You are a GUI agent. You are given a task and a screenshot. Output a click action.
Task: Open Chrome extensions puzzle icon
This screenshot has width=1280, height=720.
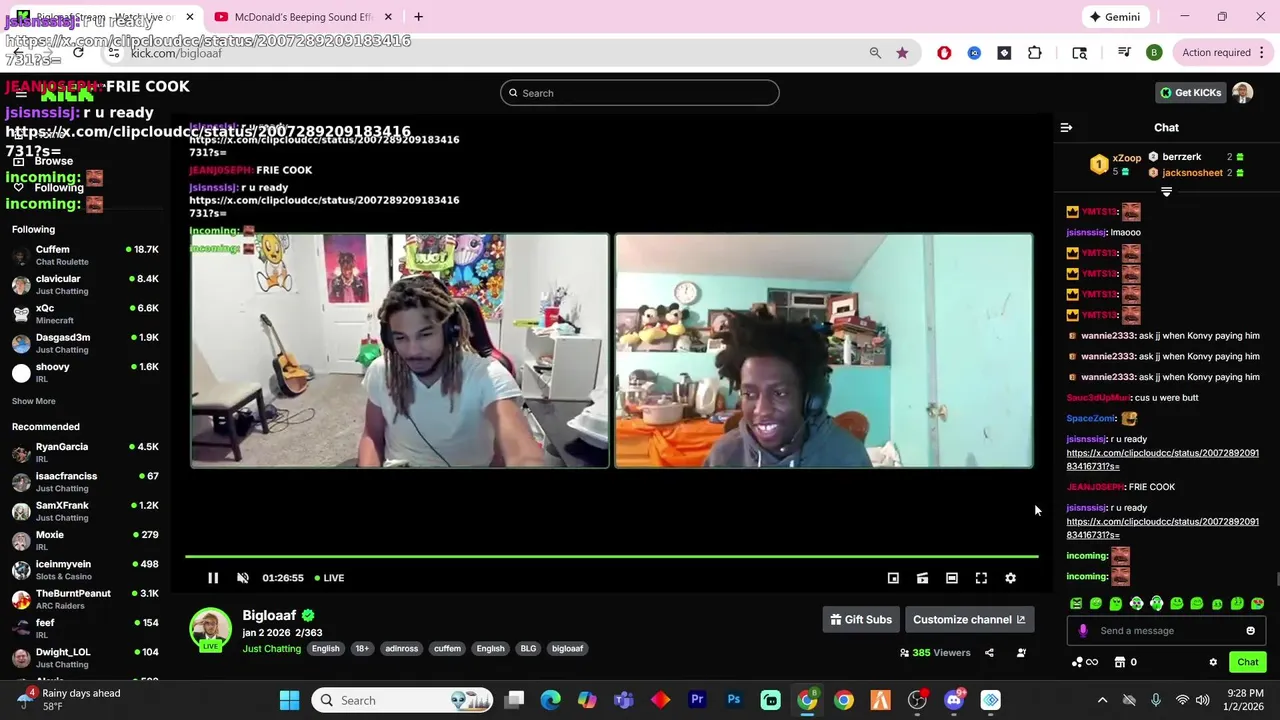coord(1035,53)
